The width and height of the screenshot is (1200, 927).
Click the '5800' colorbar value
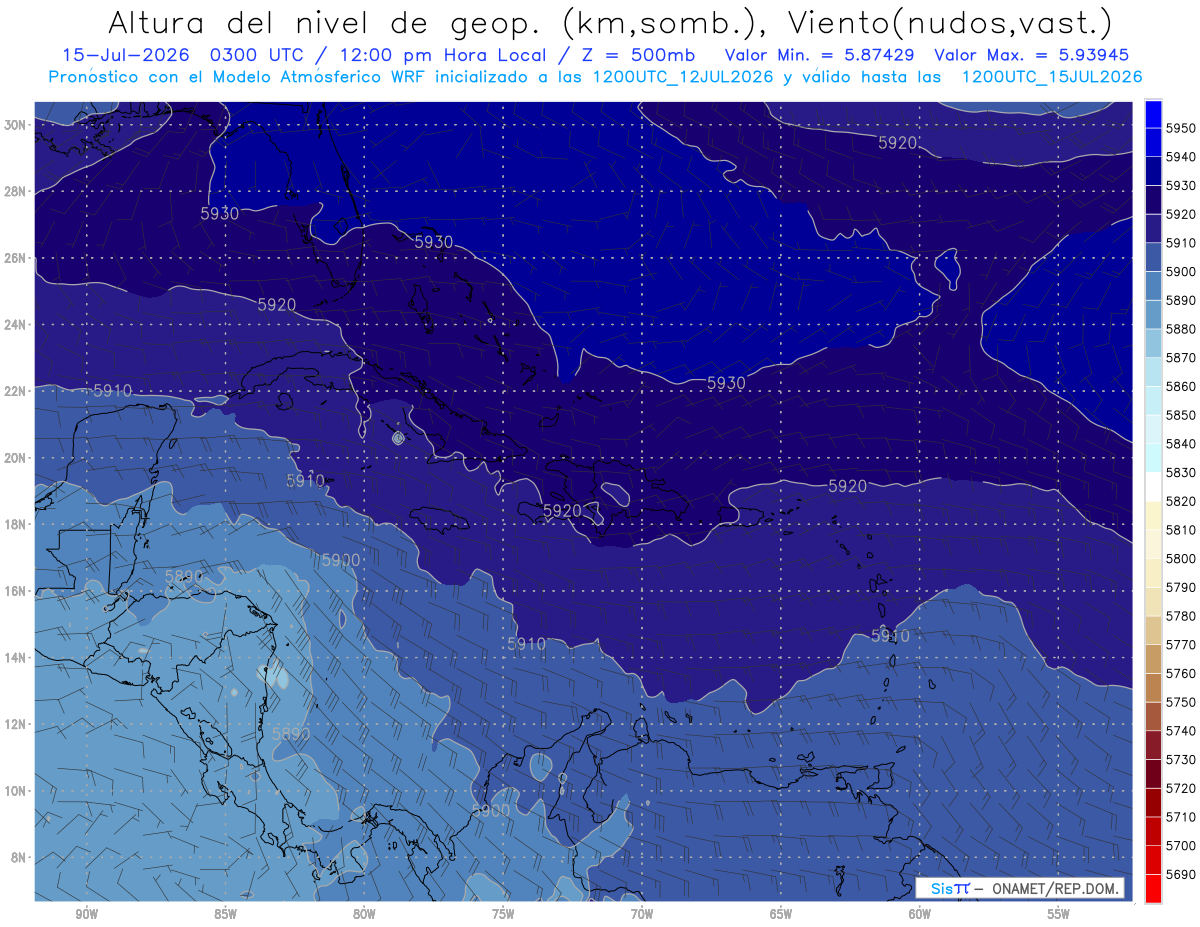pyautogui.click(x=1181, y=558)
